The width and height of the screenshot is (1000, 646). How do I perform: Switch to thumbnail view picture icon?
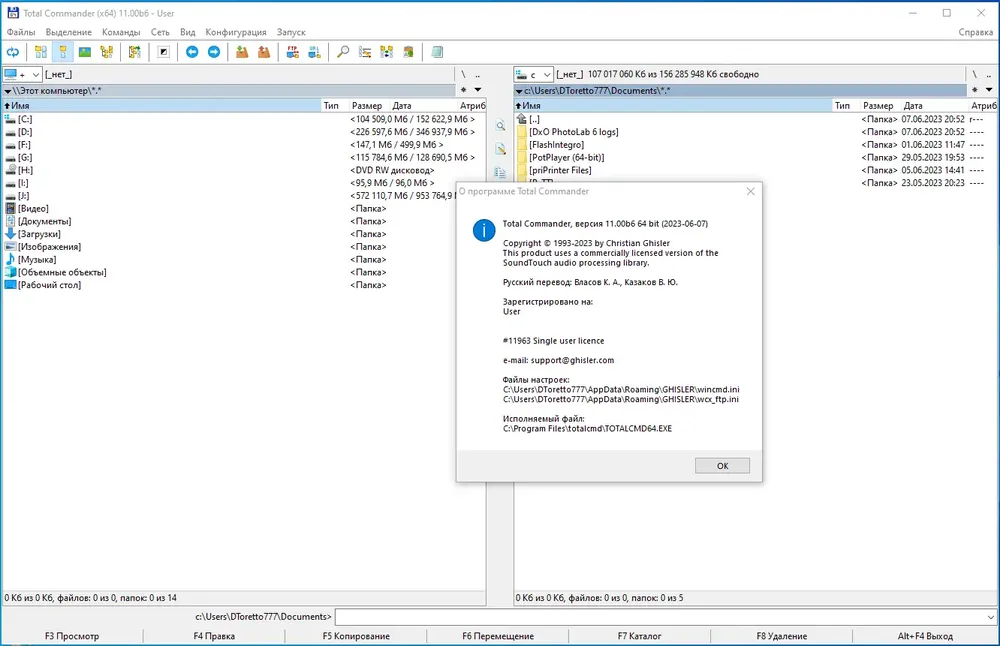85,52
